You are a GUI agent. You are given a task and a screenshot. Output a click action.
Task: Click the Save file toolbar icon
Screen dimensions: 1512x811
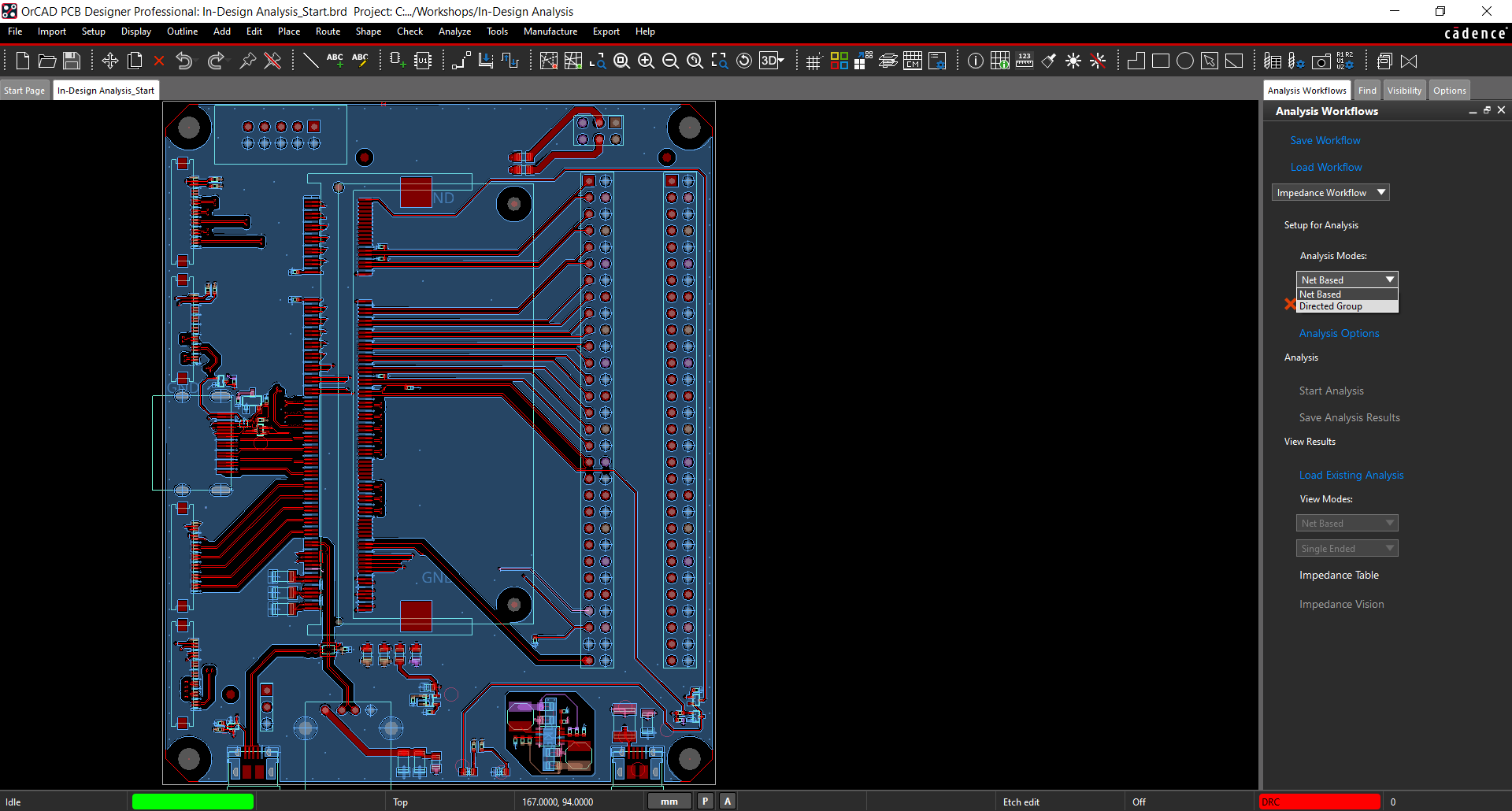click(72, 61)
